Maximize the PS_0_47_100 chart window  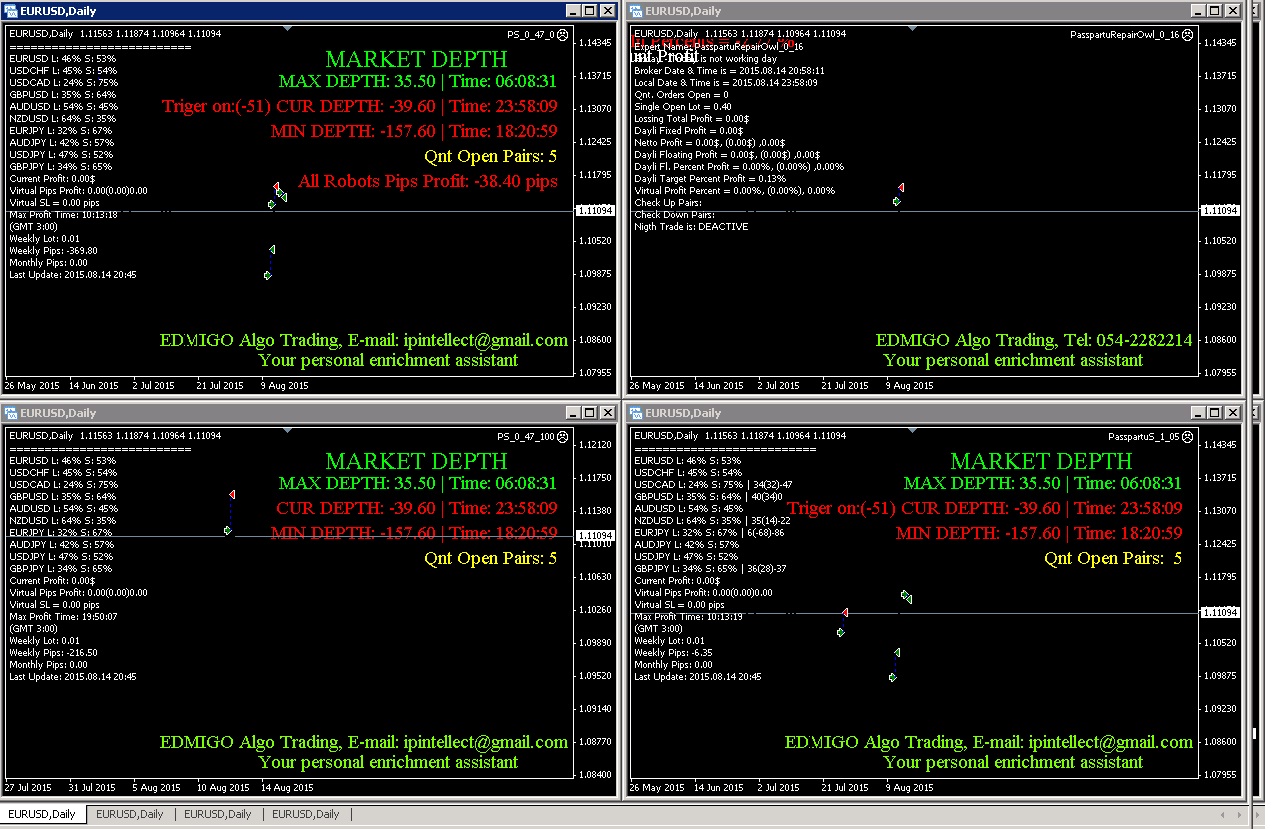point(590,413)
